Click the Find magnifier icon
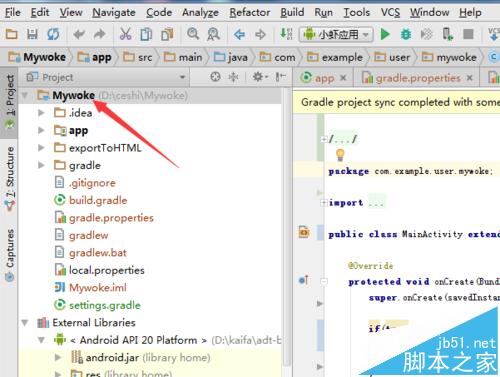Viewport: 500px width, 377px height. (193, 34)
